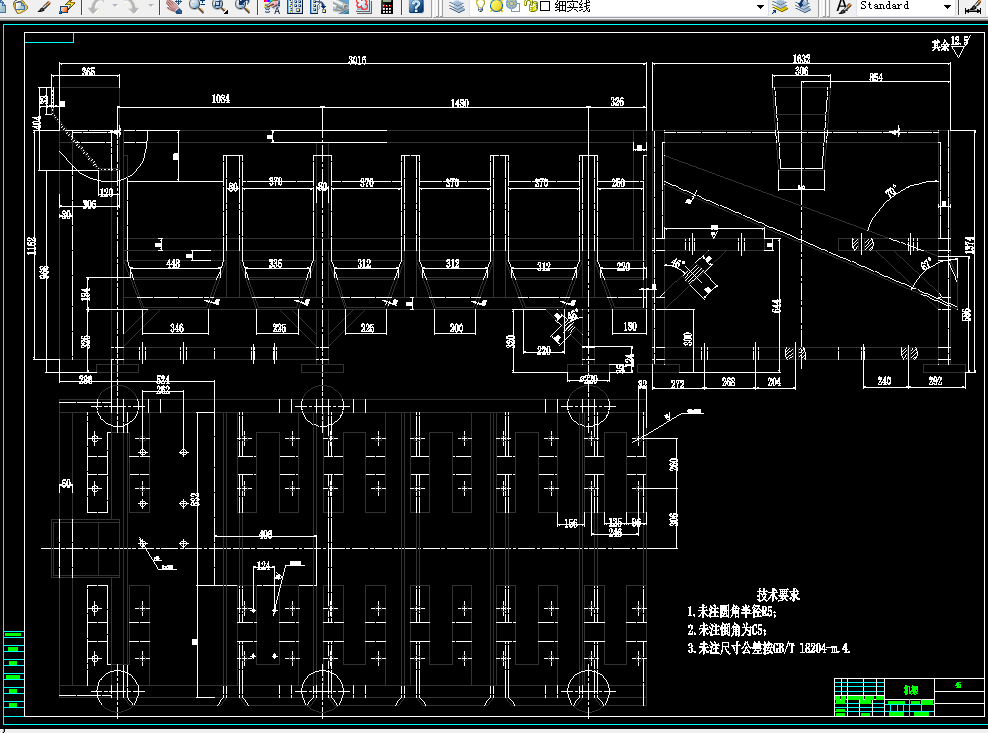Image resolution: width=988 pixels, height=733 pixels.
Task: Select the 1450 dimension text
Action: coord(459,103)
